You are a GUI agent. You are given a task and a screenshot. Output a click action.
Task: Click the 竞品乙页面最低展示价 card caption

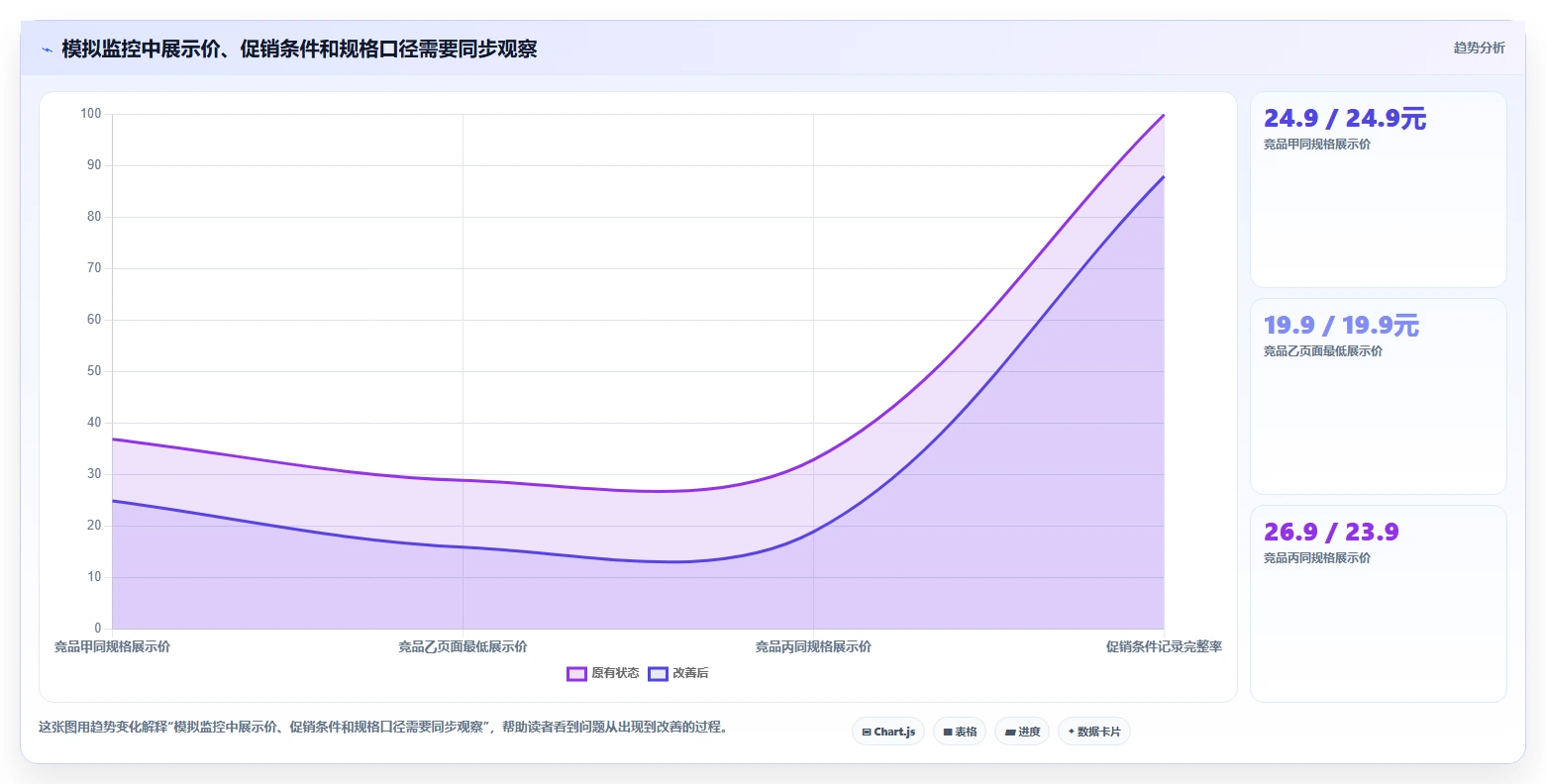click(x=1323, y=351)
